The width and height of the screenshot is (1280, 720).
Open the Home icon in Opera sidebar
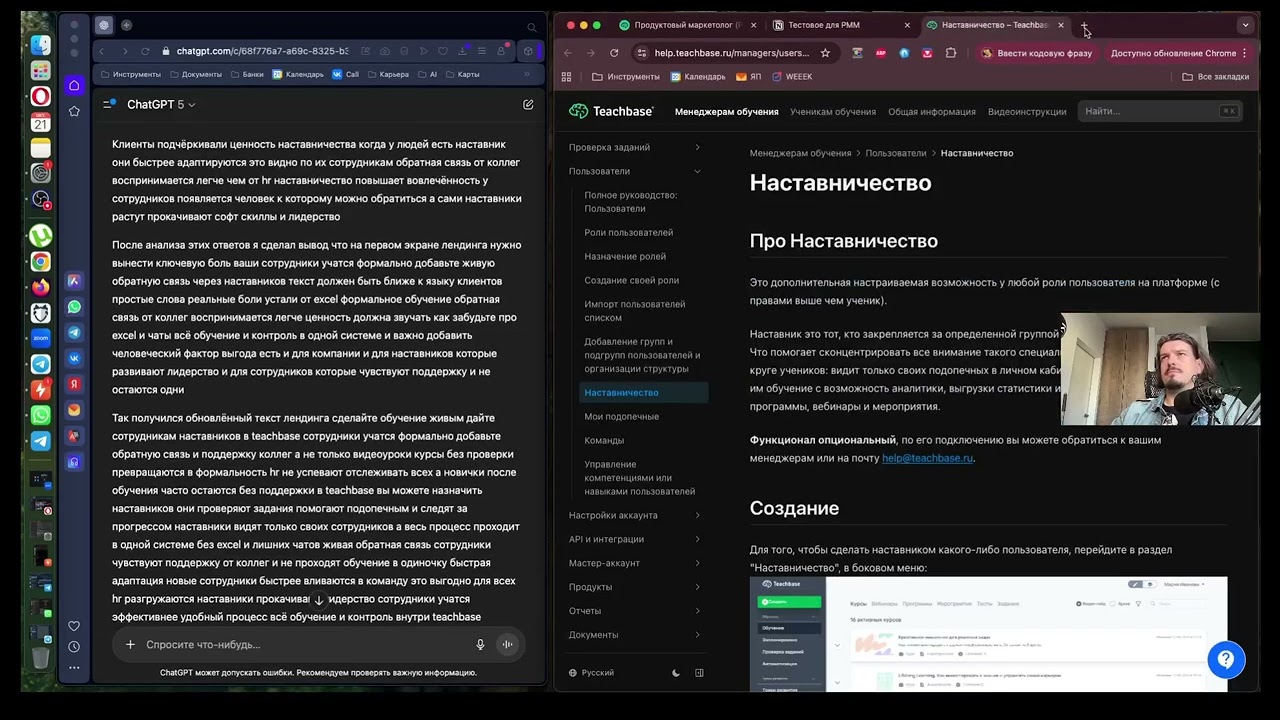pyautogui.click(x=74, y=86)
